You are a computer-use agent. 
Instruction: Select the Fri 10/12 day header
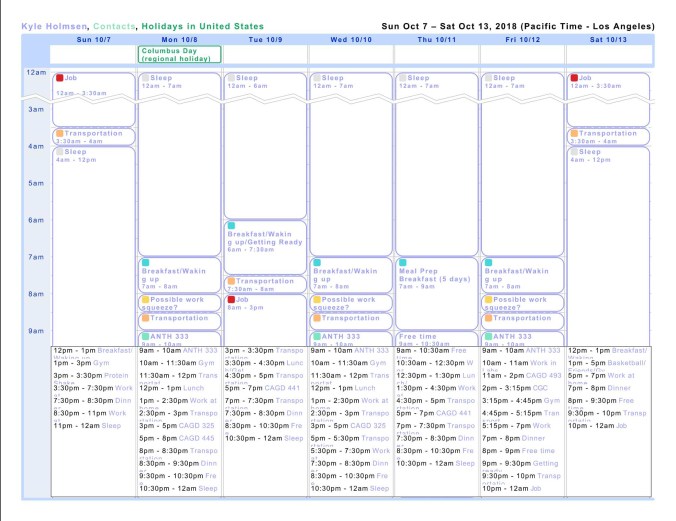(x=523, y=40)
